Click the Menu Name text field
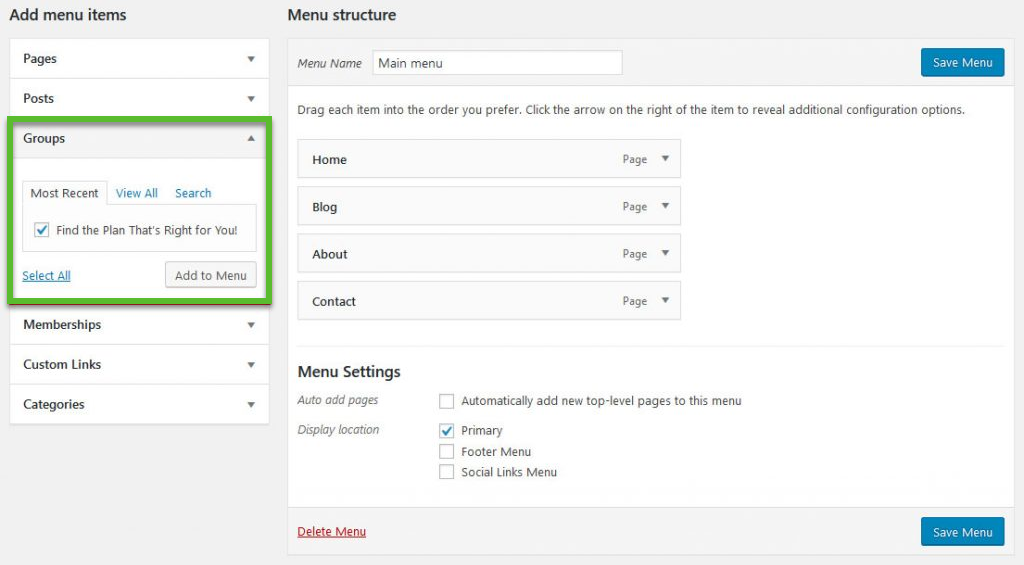 click(x=497, y=63)
